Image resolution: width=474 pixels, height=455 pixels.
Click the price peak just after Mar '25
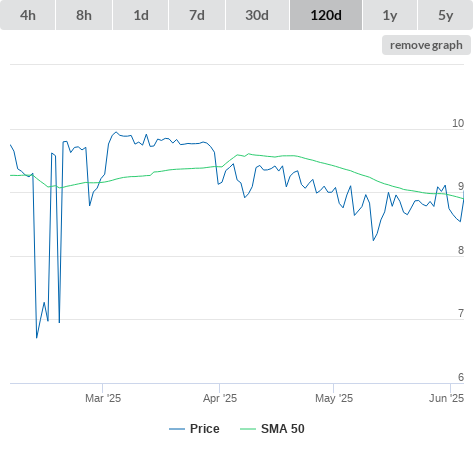click(116, 132)
